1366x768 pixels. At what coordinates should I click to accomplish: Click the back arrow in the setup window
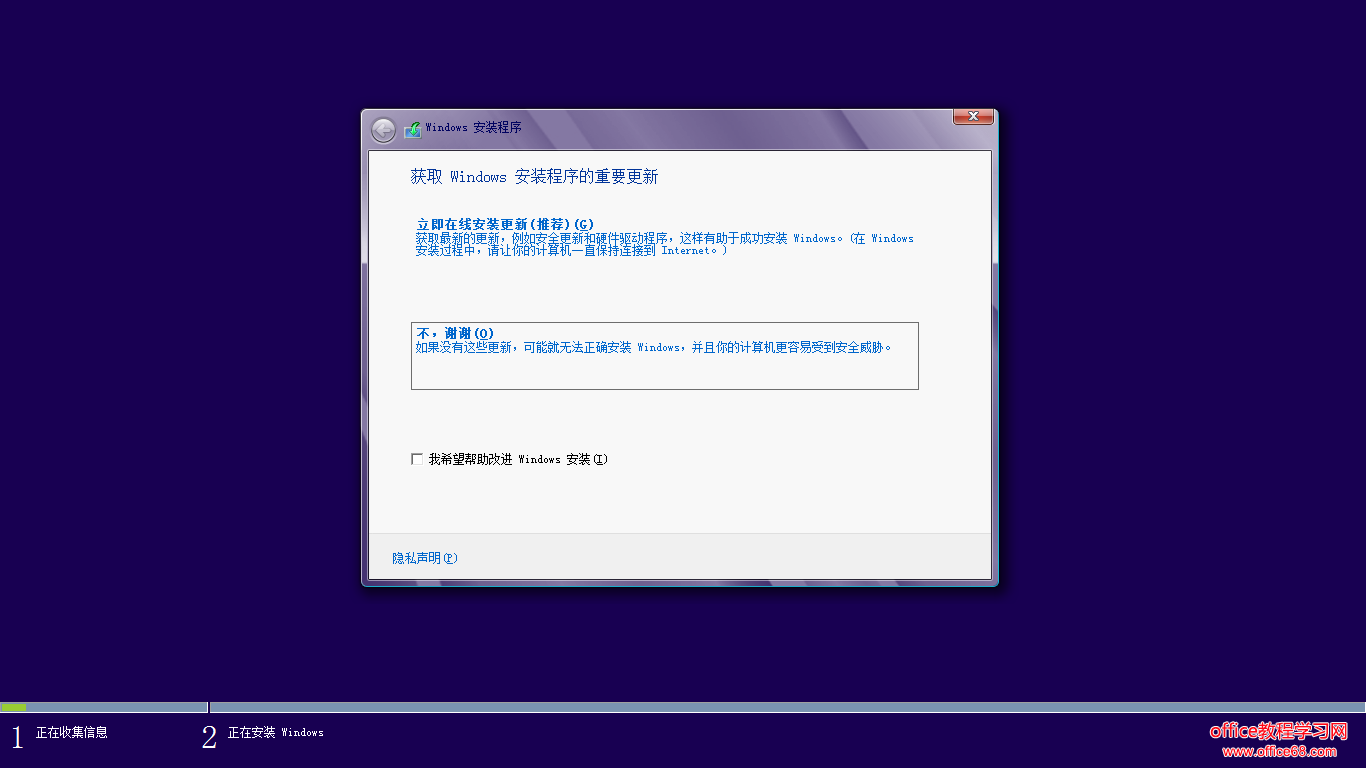pos(383,130)
